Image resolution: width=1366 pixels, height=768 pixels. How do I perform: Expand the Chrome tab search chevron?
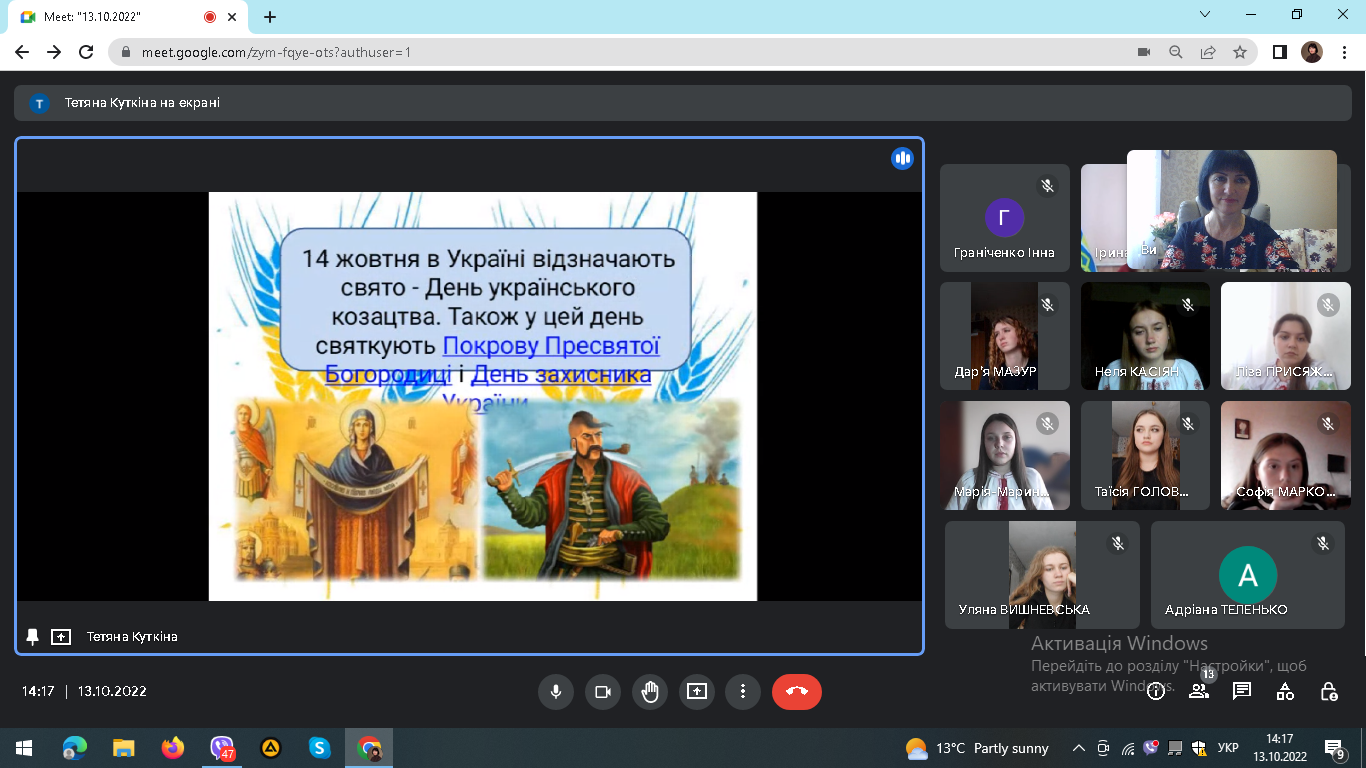click(x=1205, y=15)
